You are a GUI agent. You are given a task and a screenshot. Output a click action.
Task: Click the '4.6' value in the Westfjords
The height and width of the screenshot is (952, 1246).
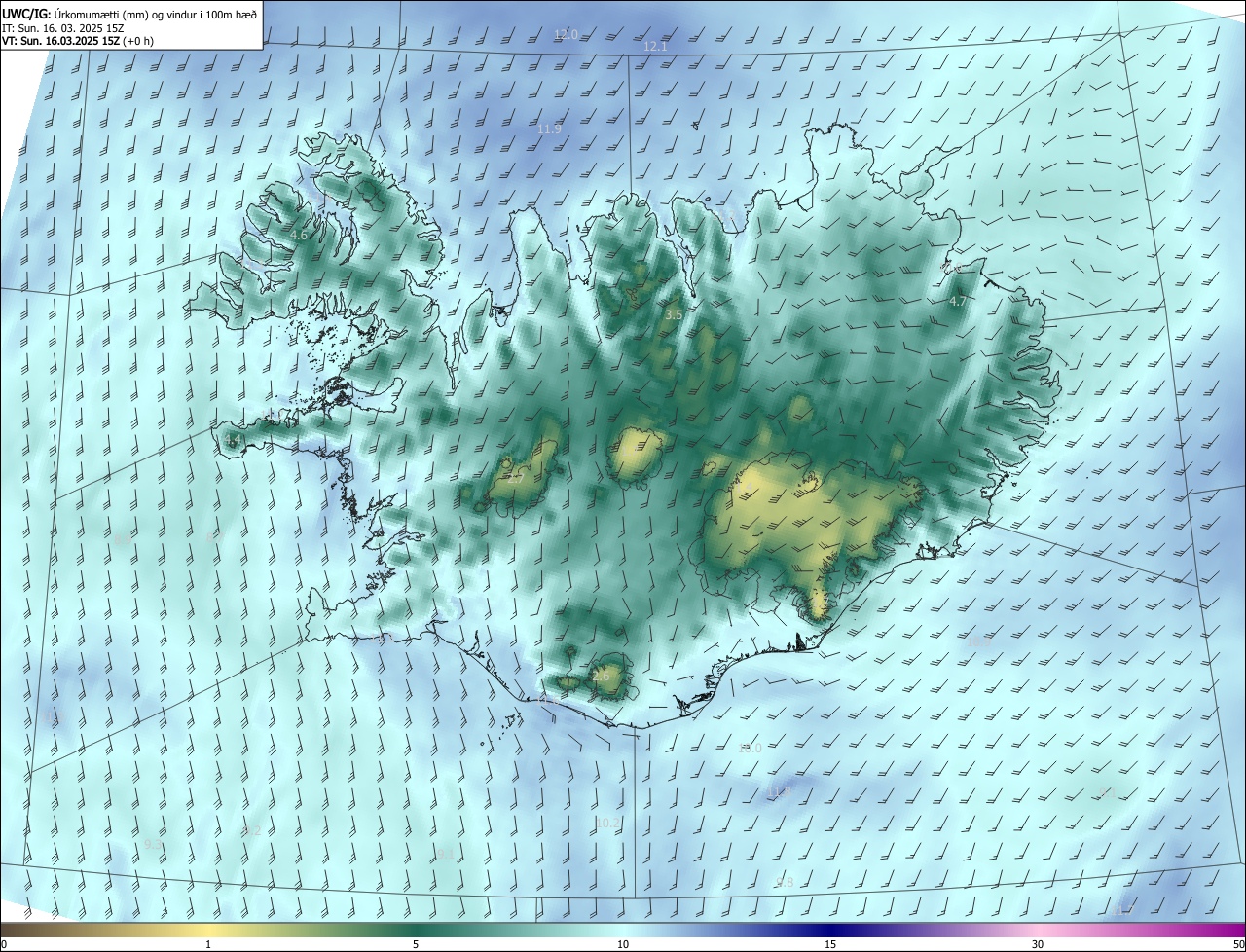click(x=299, y=236)
